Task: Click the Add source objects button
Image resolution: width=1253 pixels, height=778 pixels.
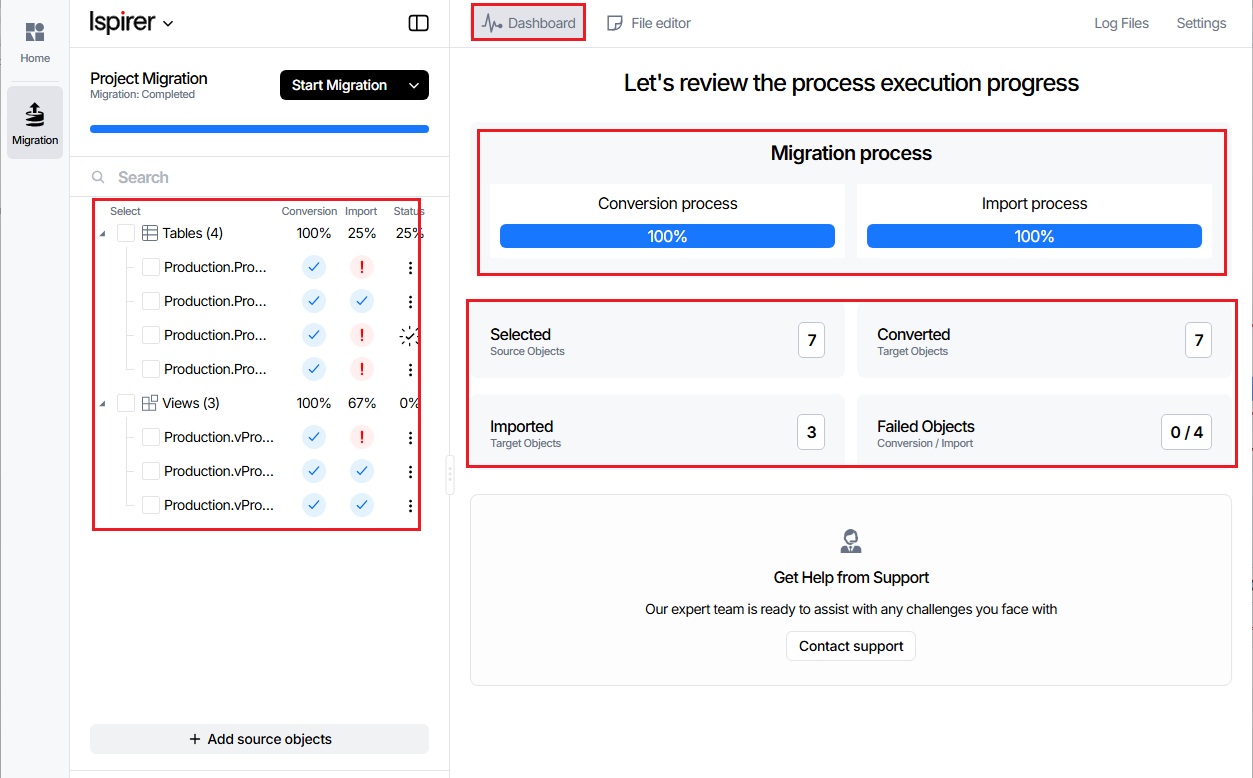Action: pyautogui.click(x=259, y=739)
